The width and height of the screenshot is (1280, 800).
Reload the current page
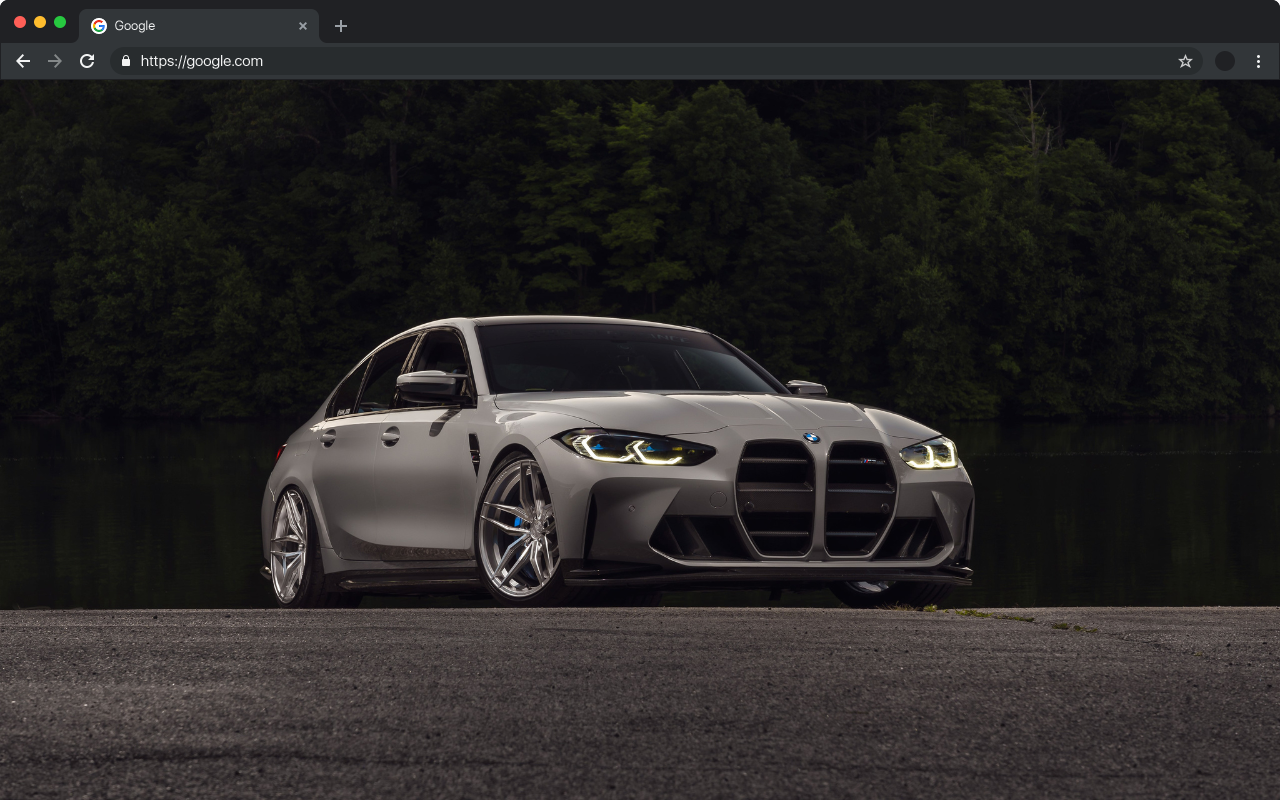point(87,61)
